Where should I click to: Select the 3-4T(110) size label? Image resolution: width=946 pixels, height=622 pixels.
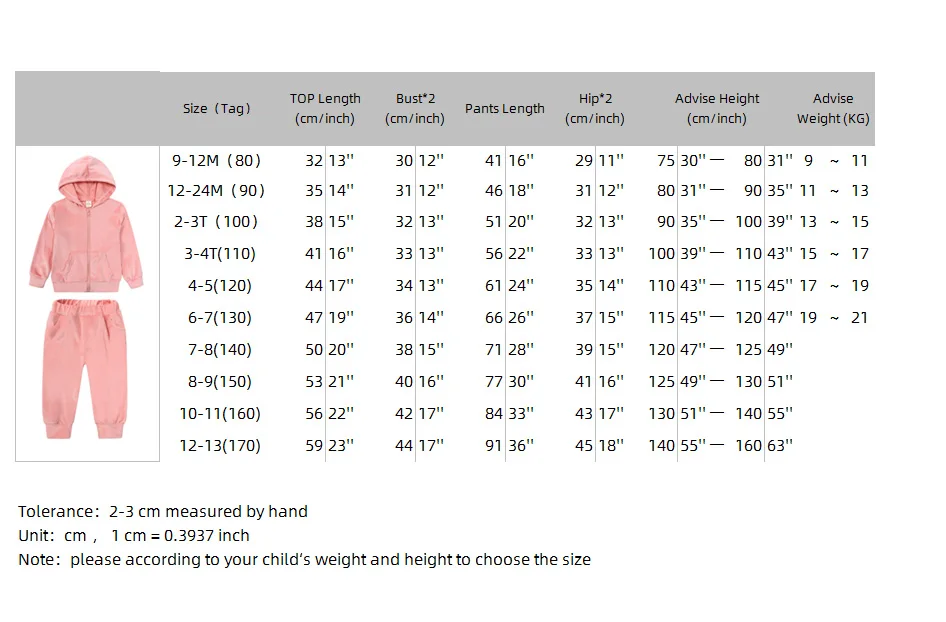[x=217, y=253]
